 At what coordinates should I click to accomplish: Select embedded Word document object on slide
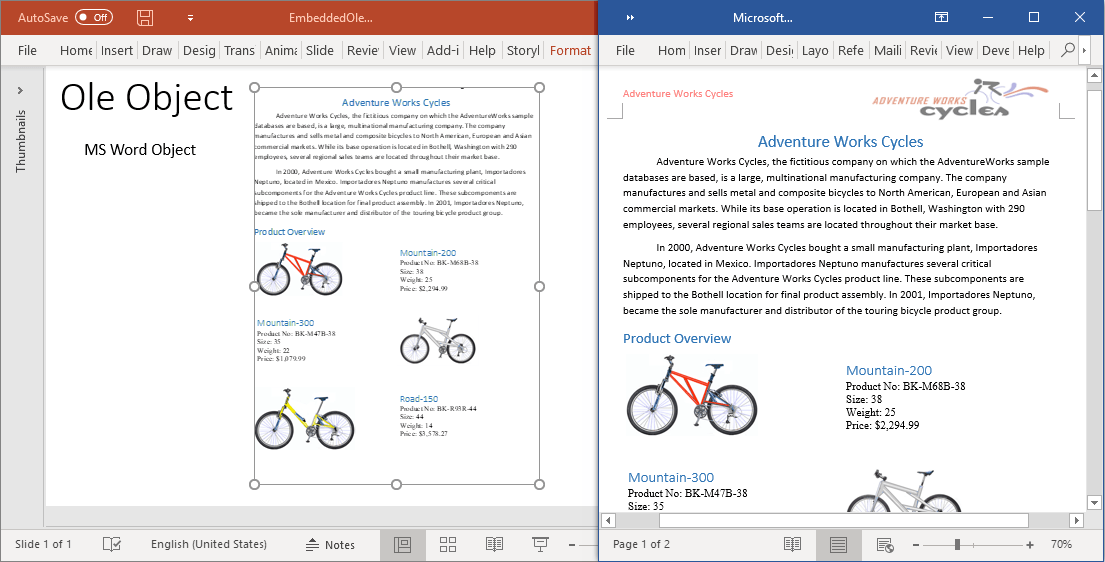pos(397,286)
